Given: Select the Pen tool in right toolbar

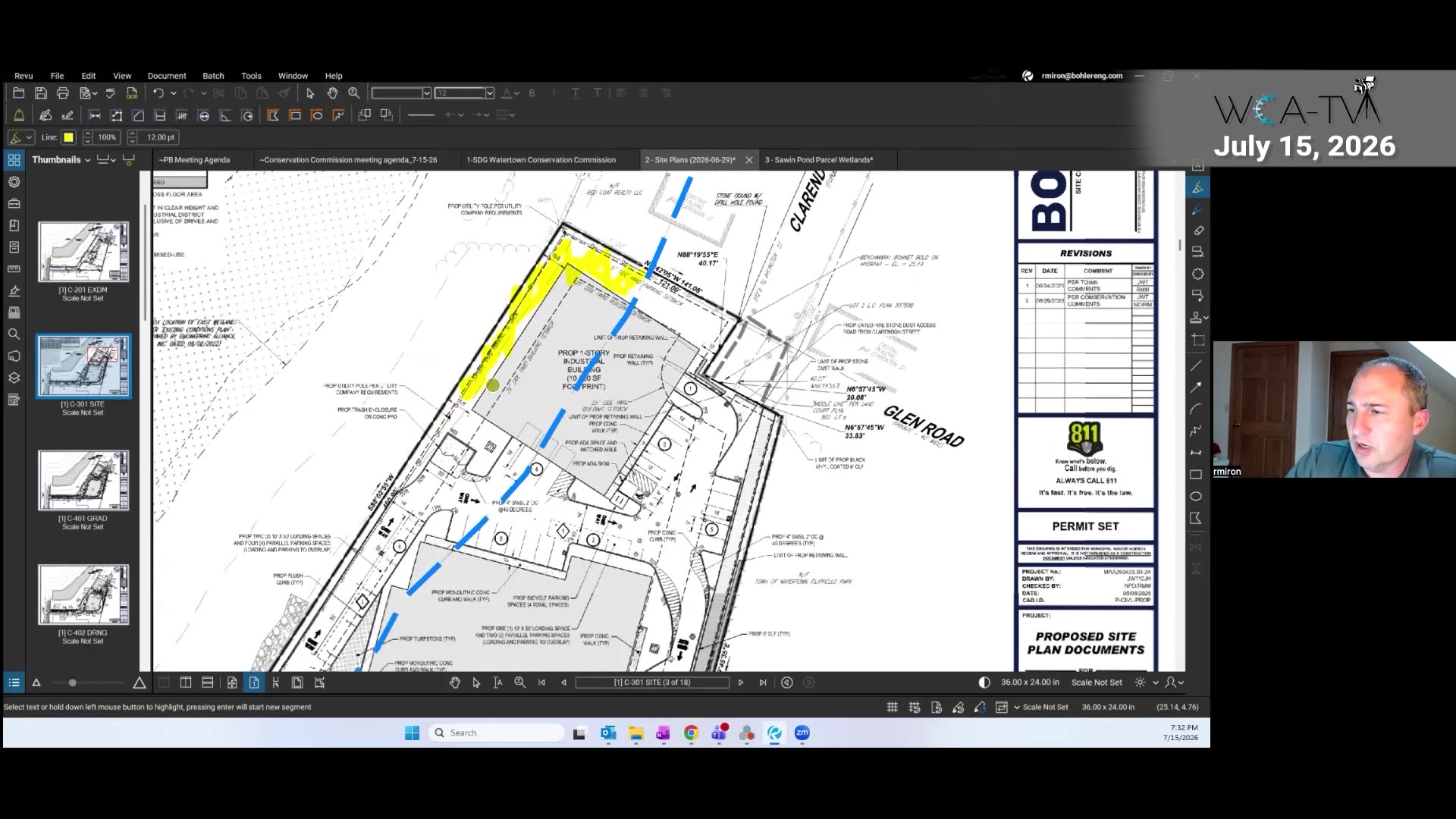Looking at the screenshot, I should (x=1197, y=209).
